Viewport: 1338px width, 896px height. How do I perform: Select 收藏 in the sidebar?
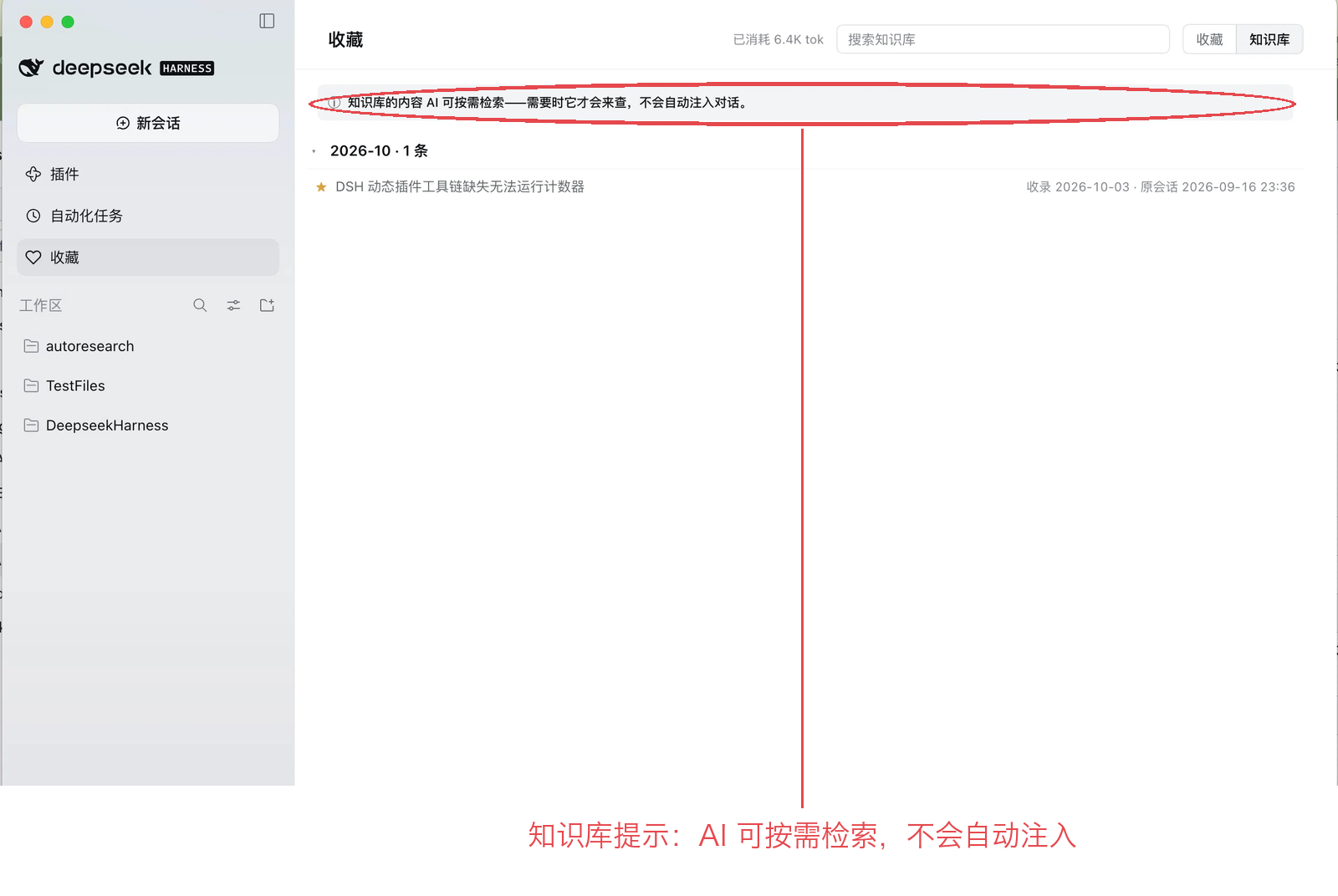pos(148,257)
